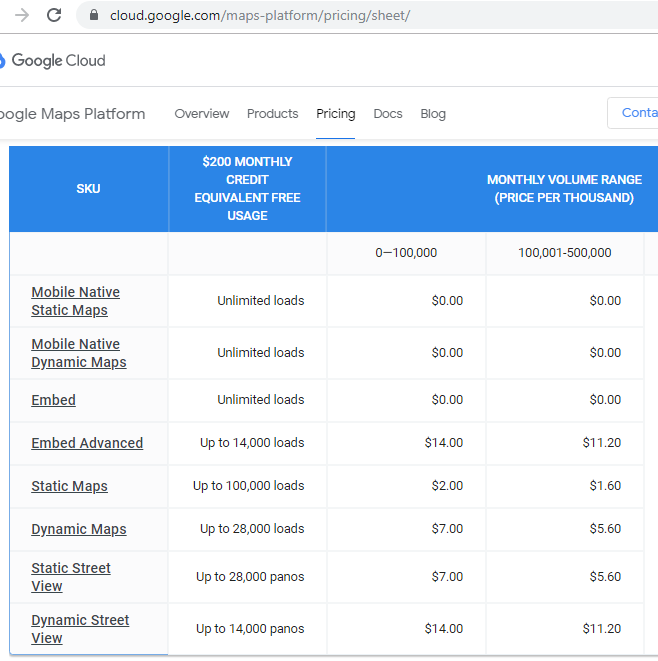Open Mobile Native Dynamic Maps link

(79, 353)
